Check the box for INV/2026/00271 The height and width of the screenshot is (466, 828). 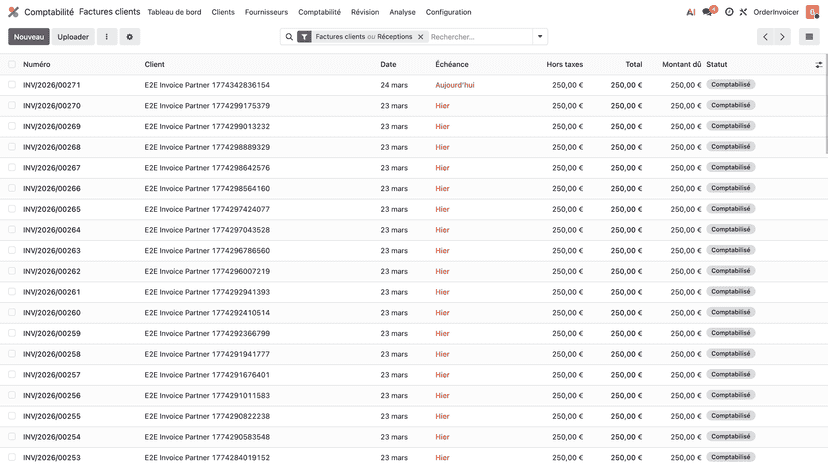click(x=12, y=85)
